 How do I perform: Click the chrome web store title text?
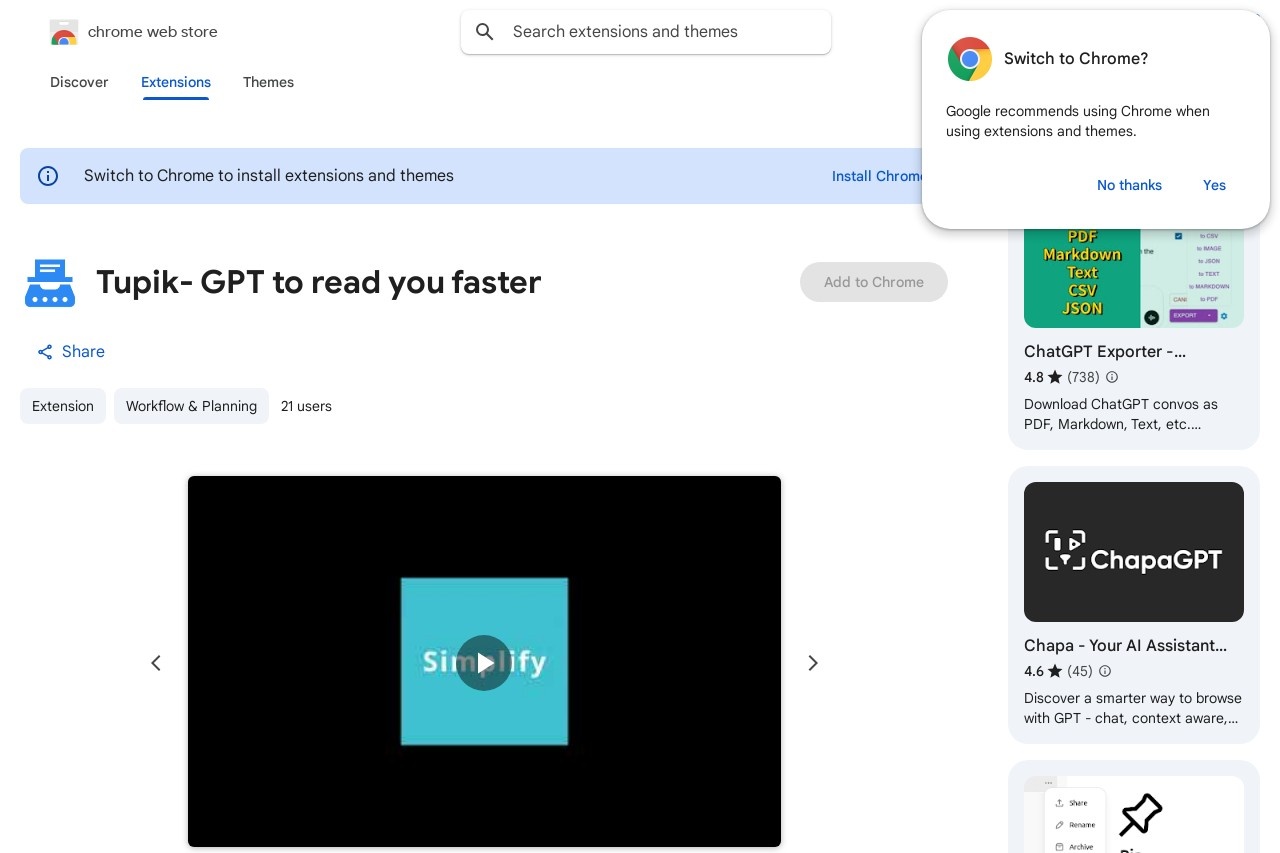153,32
